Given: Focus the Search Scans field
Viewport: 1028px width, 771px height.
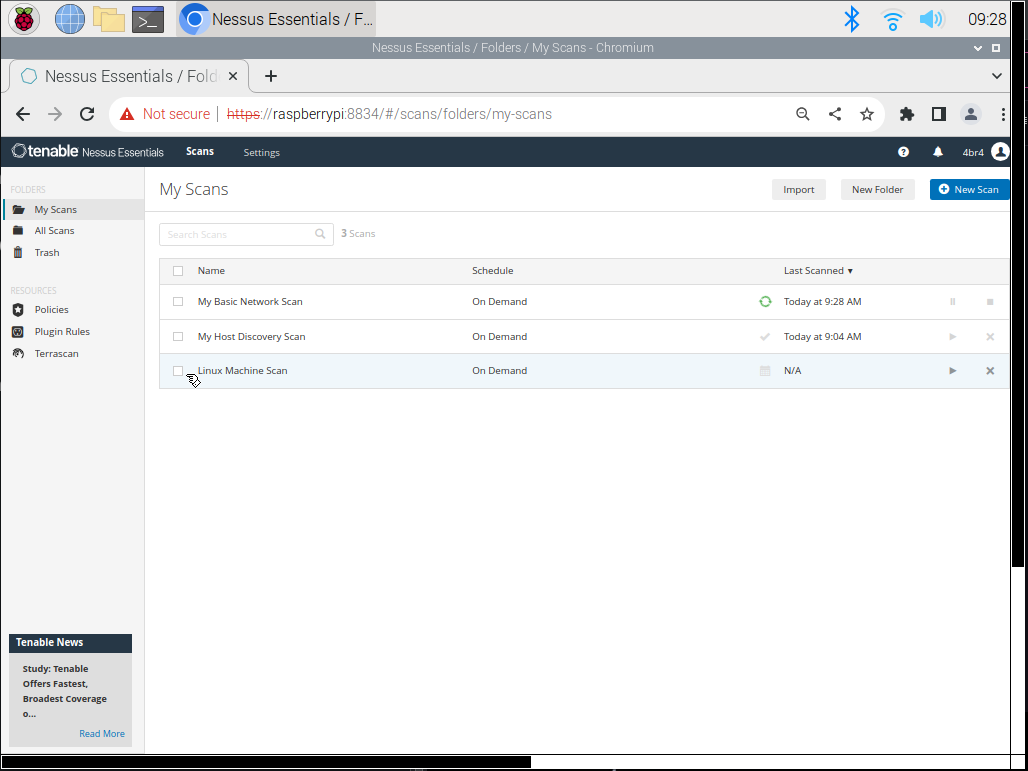Looking at the screenshot, I should 238,235.
